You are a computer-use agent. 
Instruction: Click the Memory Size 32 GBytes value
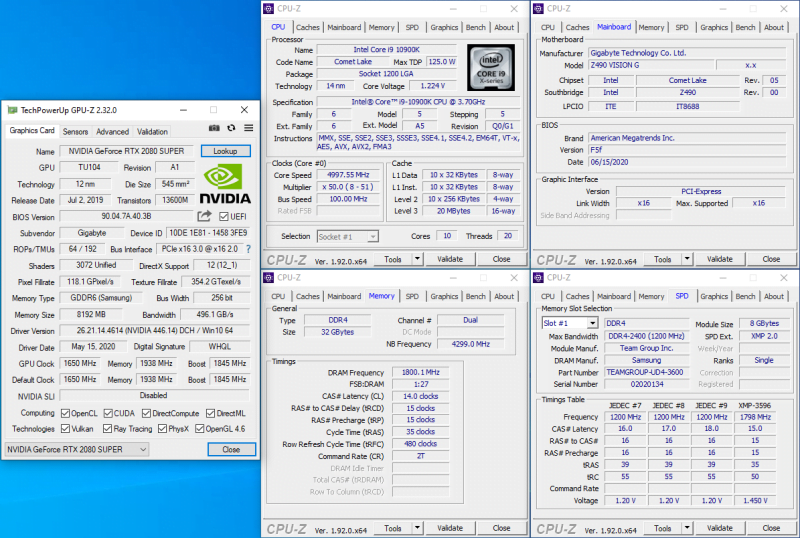coord(338,332)
